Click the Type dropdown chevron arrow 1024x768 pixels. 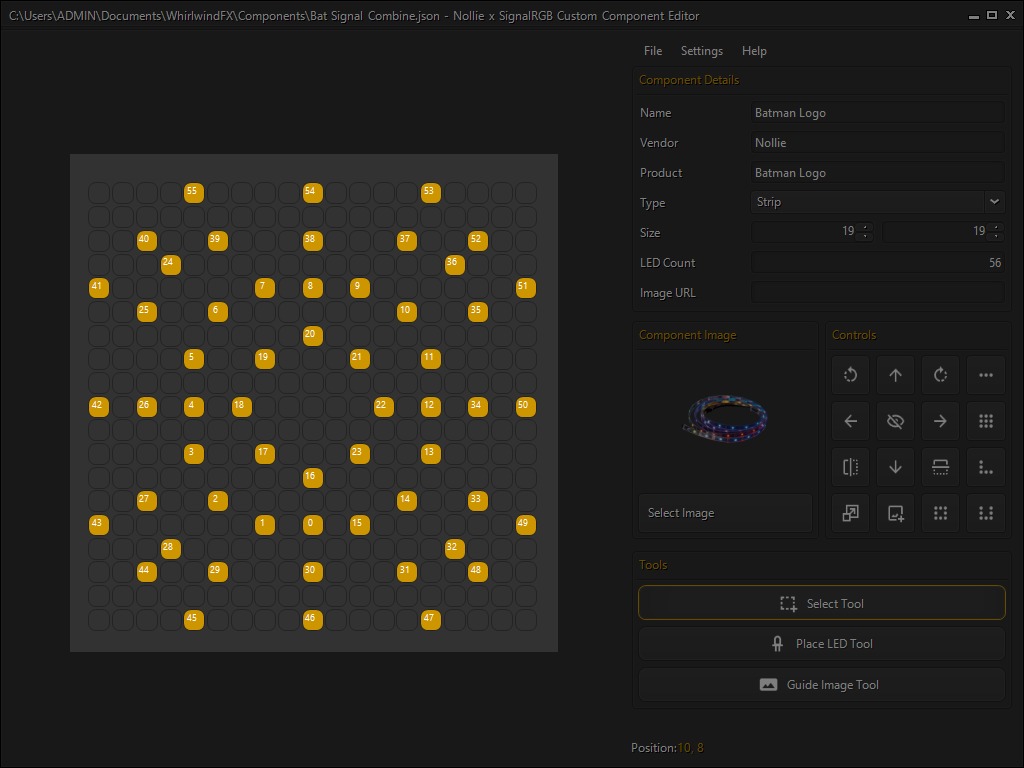(x=994, y=202)
